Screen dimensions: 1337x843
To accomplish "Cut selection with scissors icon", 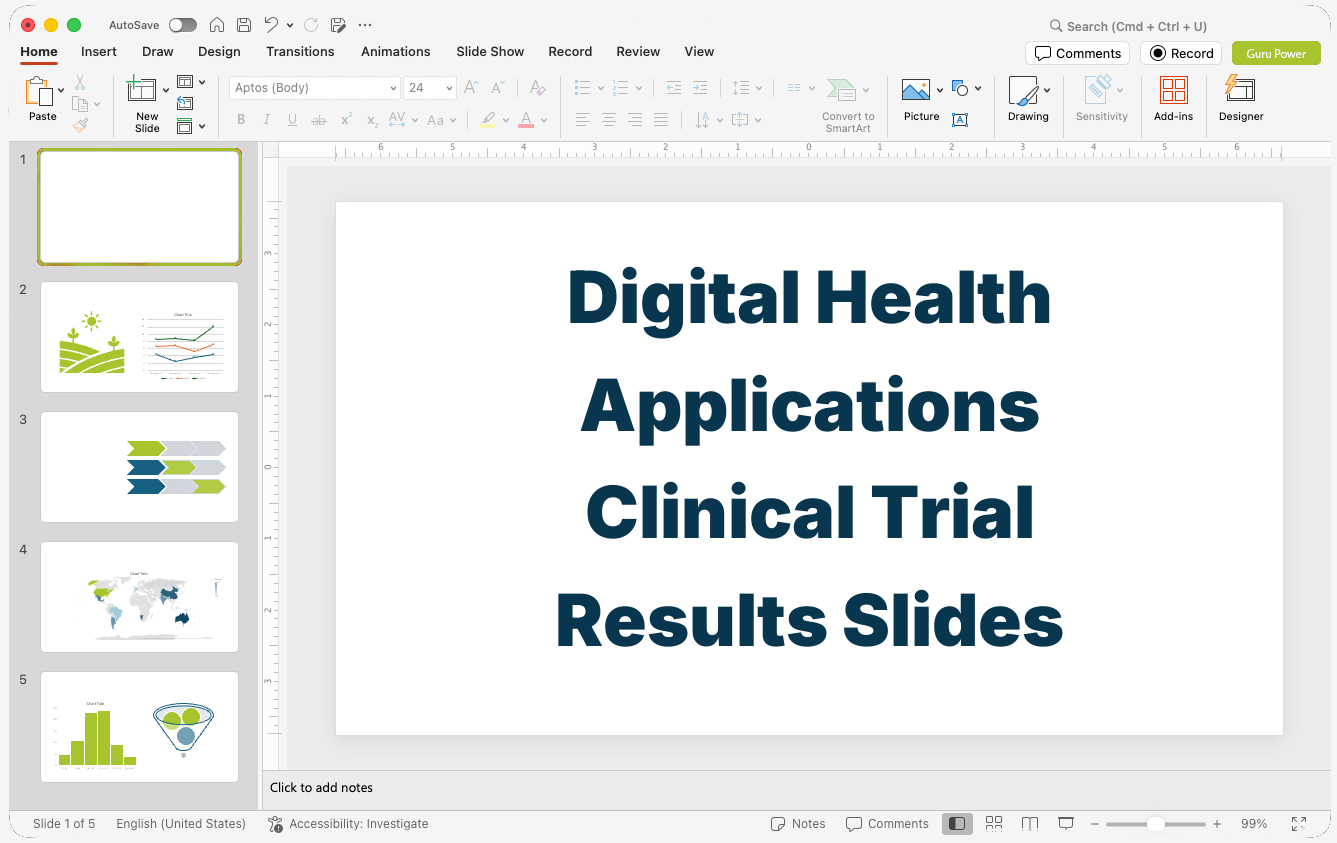I will click(80, 83).
